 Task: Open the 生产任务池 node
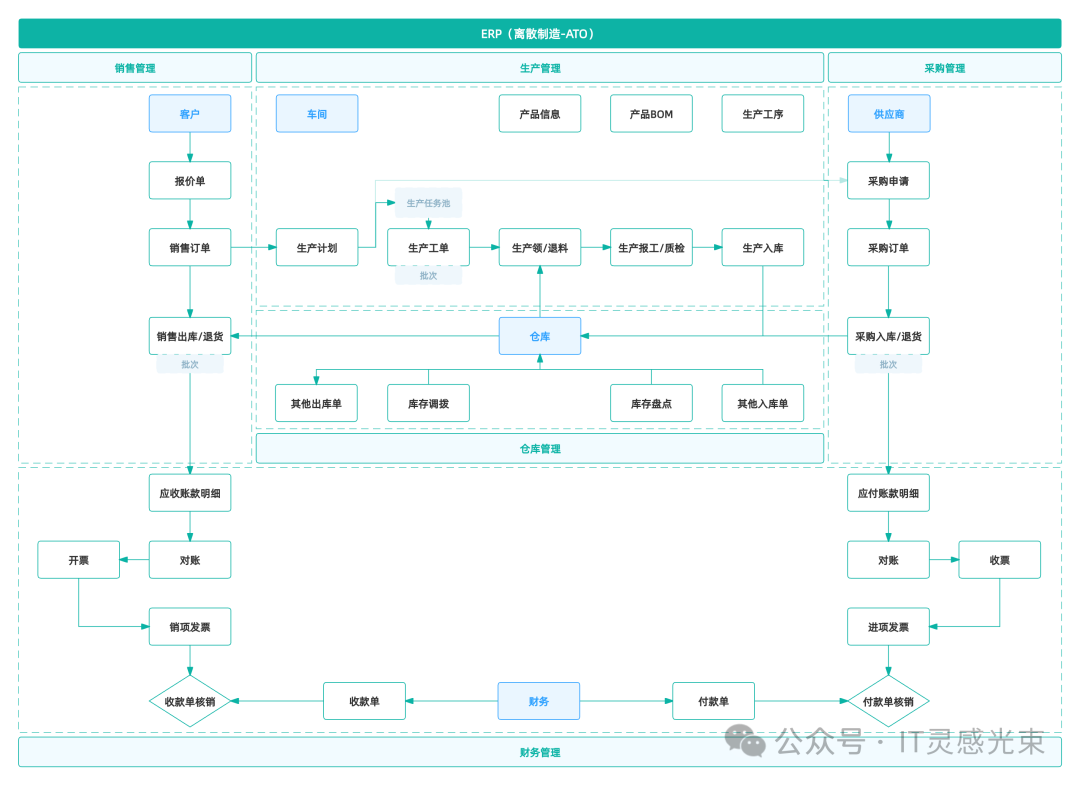(428, 203)
